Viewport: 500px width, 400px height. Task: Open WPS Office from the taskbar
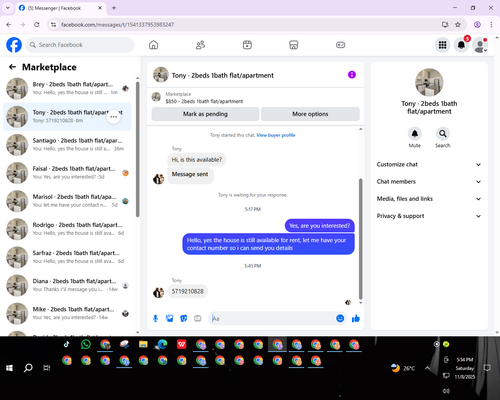(181, 344)
